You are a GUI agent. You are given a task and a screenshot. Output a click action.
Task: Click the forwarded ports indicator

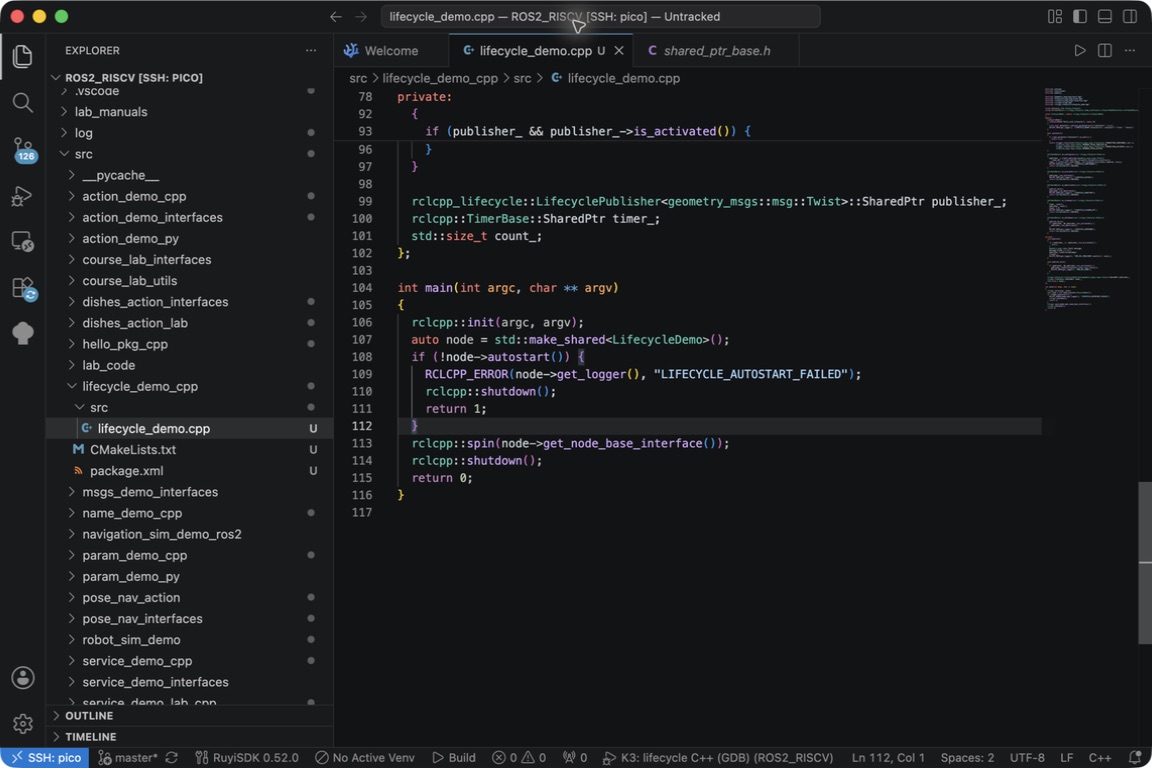tap(575, 758)
